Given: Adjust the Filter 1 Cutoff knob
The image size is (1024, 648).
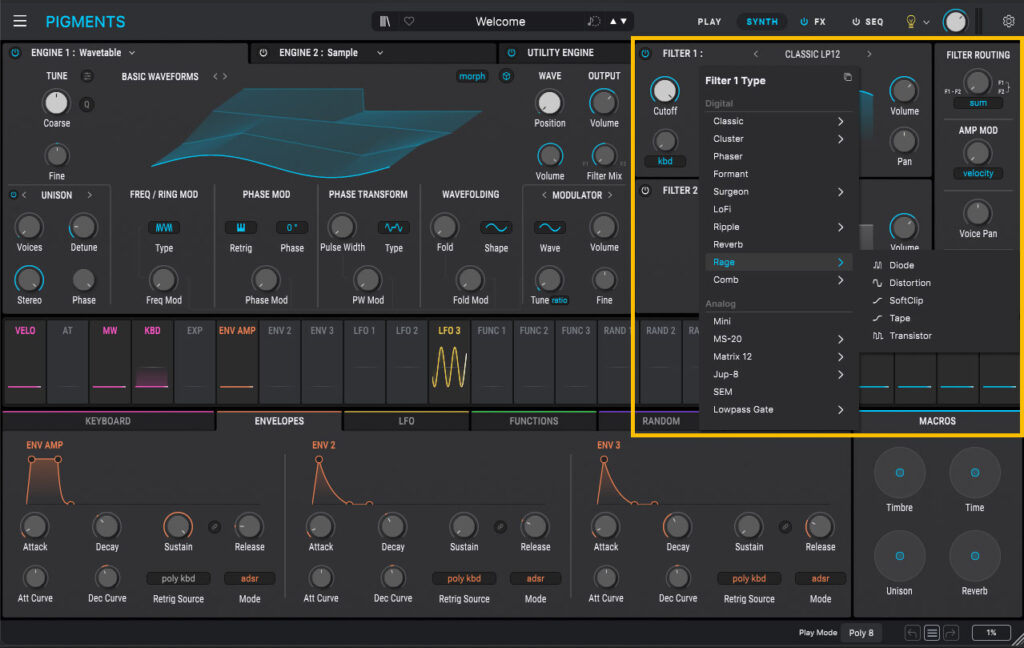Looking at the screenshot, I should point(665,91).
